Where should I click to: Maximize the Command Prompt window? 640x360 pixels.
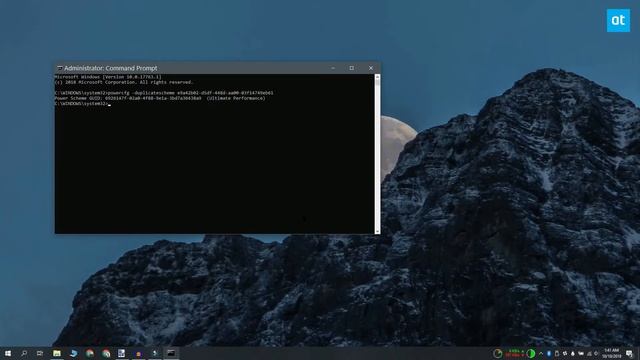pyautogui.click(x=352, y=68)
